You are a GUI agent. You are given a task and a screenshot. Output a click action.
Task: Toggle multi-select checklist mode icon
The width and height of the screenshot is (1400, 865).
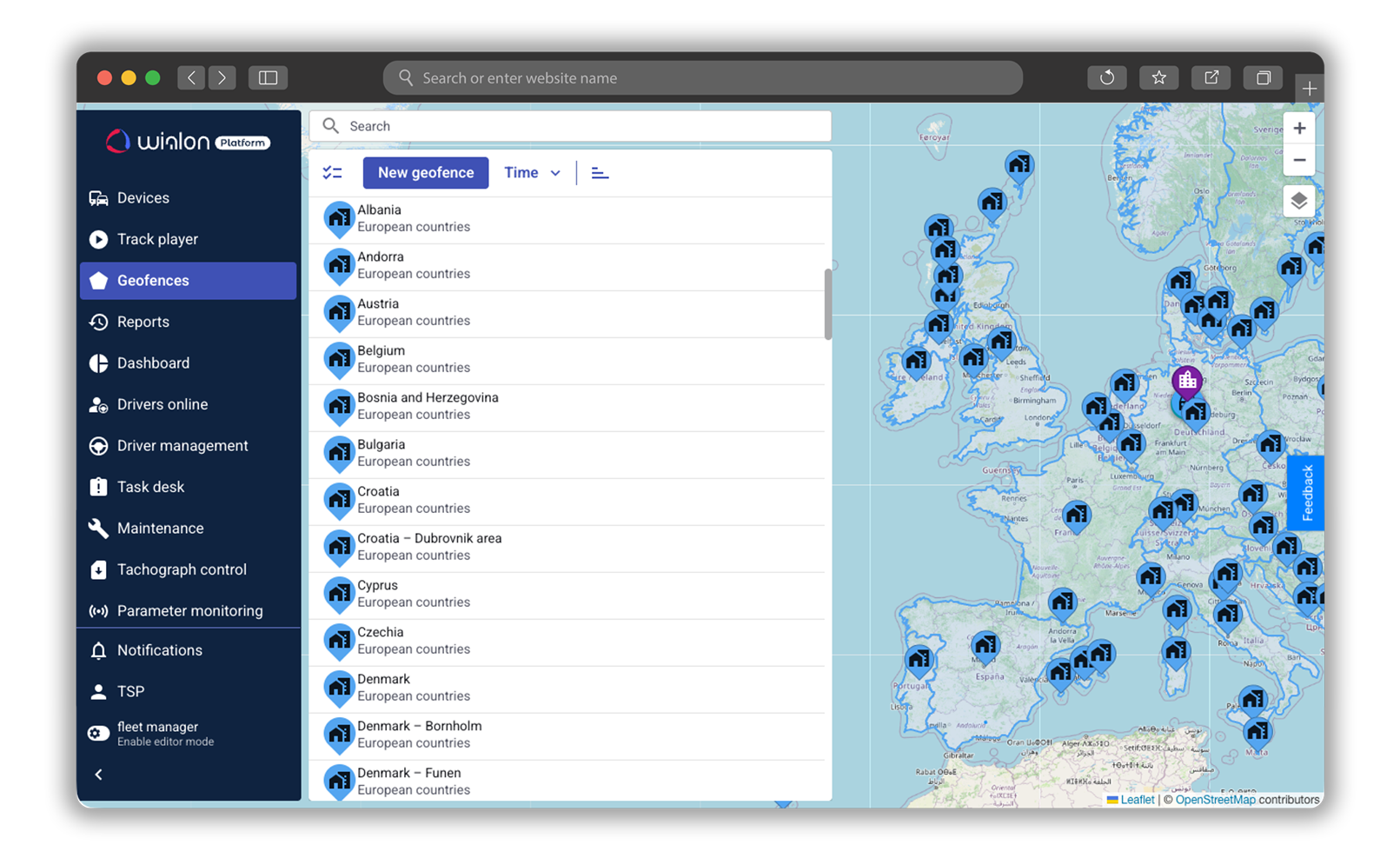(332, 173)
